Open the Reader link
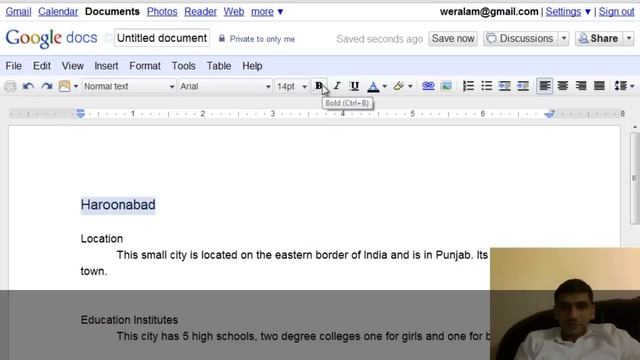Viewport: 640px width, 360px height. [200, 11]
